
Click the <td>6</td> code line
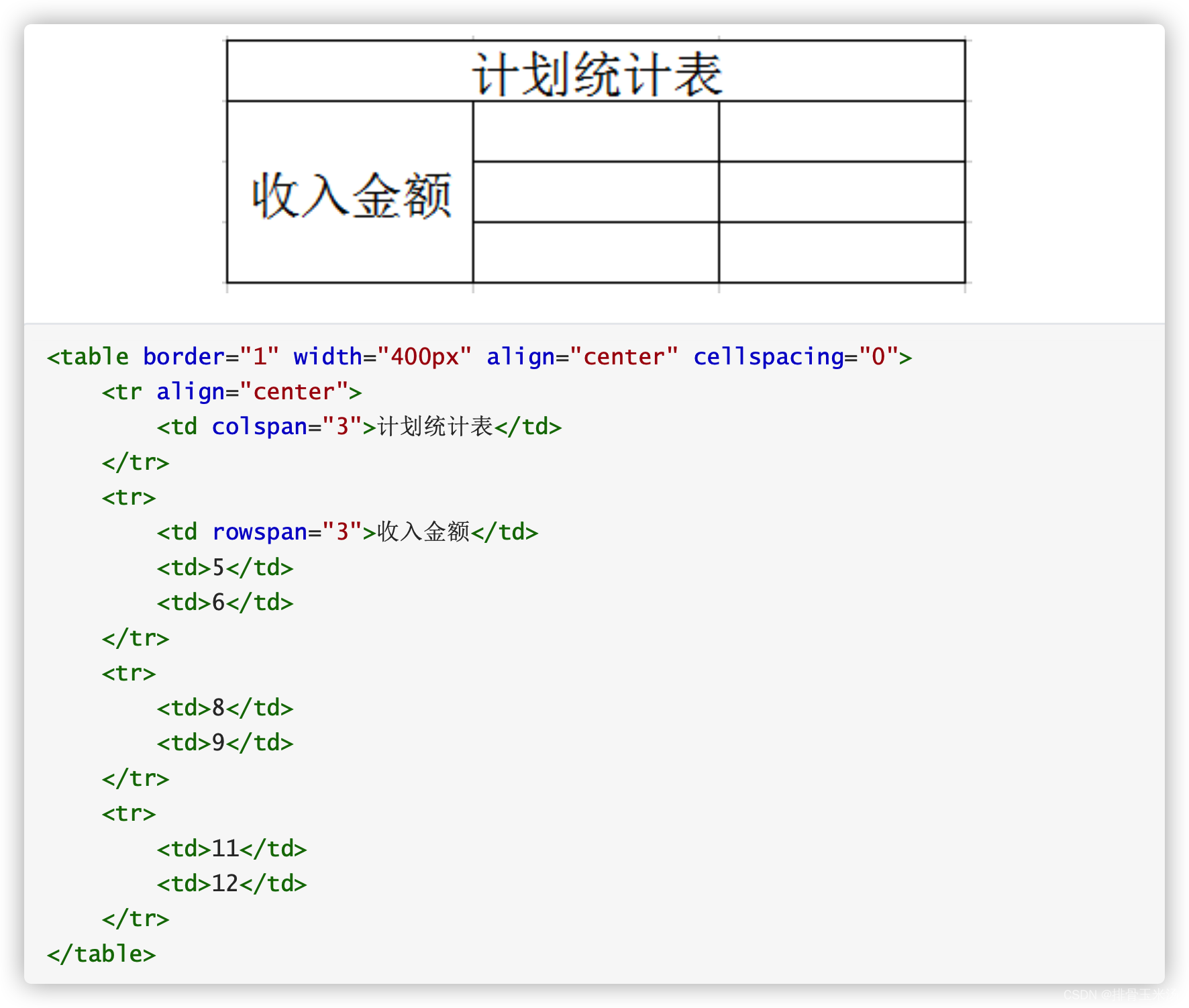225,602
